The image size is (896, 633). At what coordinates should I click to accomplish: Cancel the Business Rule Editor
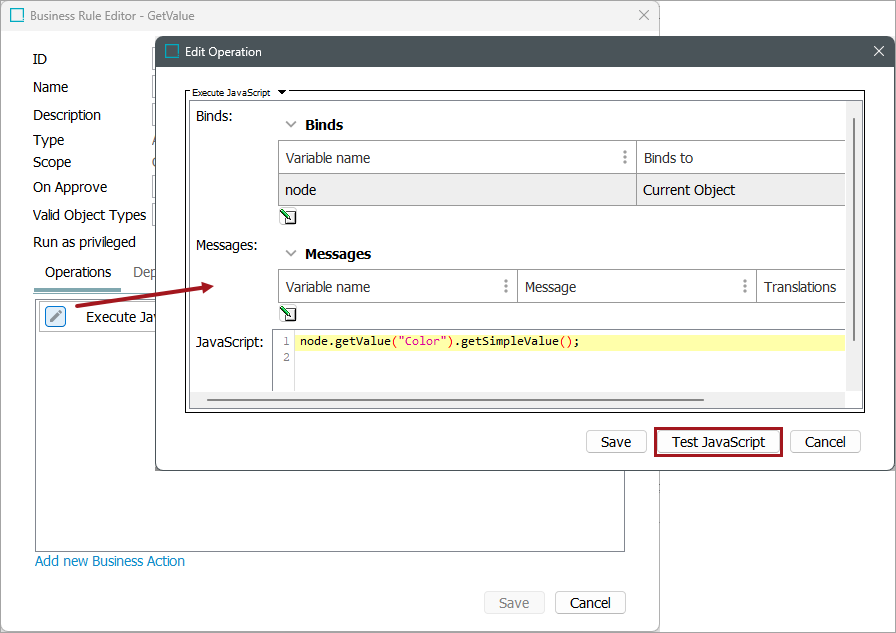(x=590, y=602)
